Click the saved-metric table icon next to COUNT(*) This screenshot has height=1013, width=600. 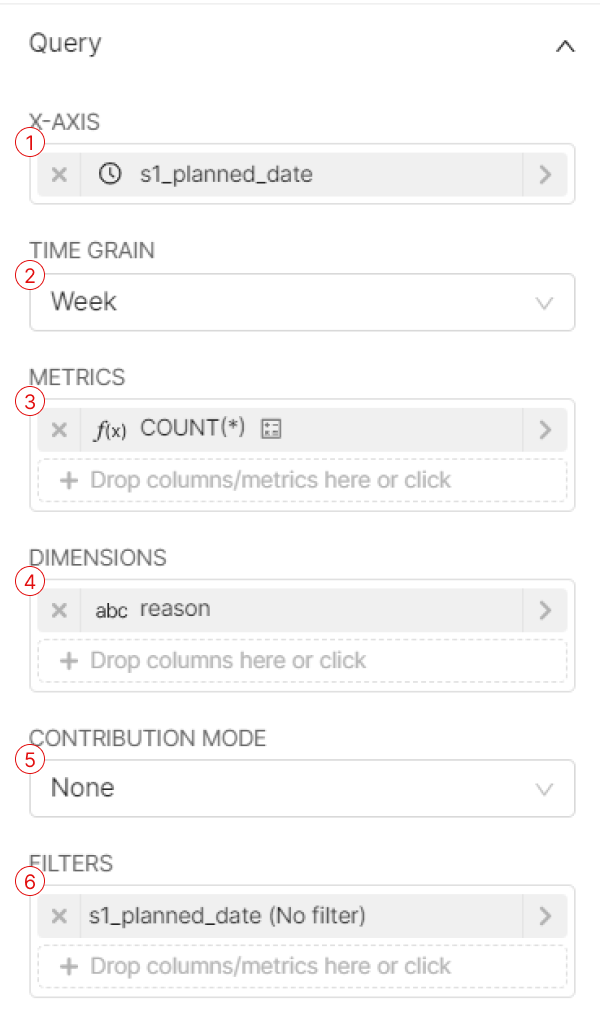(x=271, y=429)
